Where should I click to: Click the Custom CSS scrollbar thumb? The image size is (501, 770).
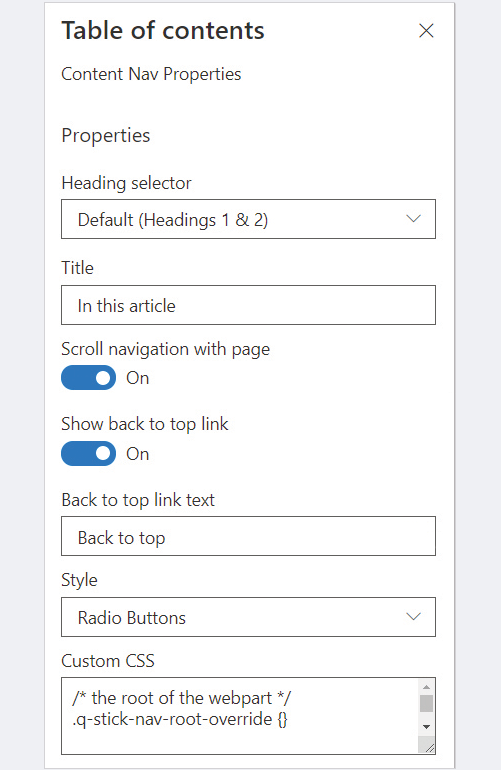[426, 703]
